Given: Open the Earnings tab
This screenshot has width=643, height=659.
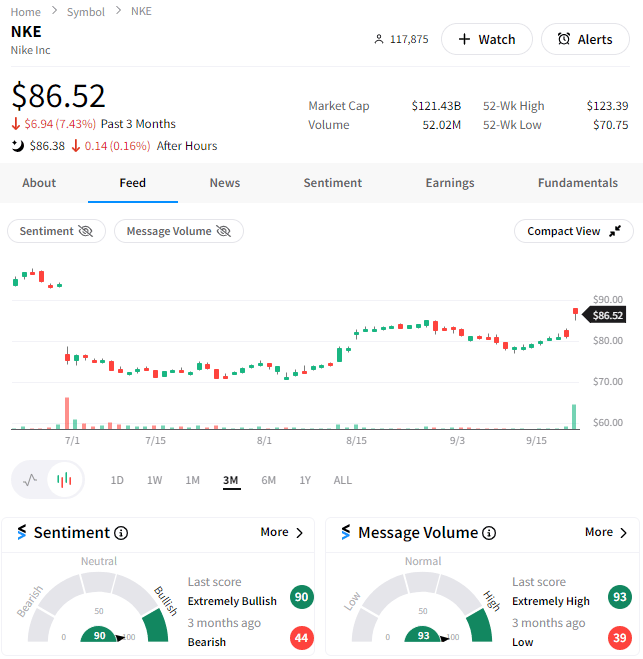Looking at the screenshot, I should [450, 183].
